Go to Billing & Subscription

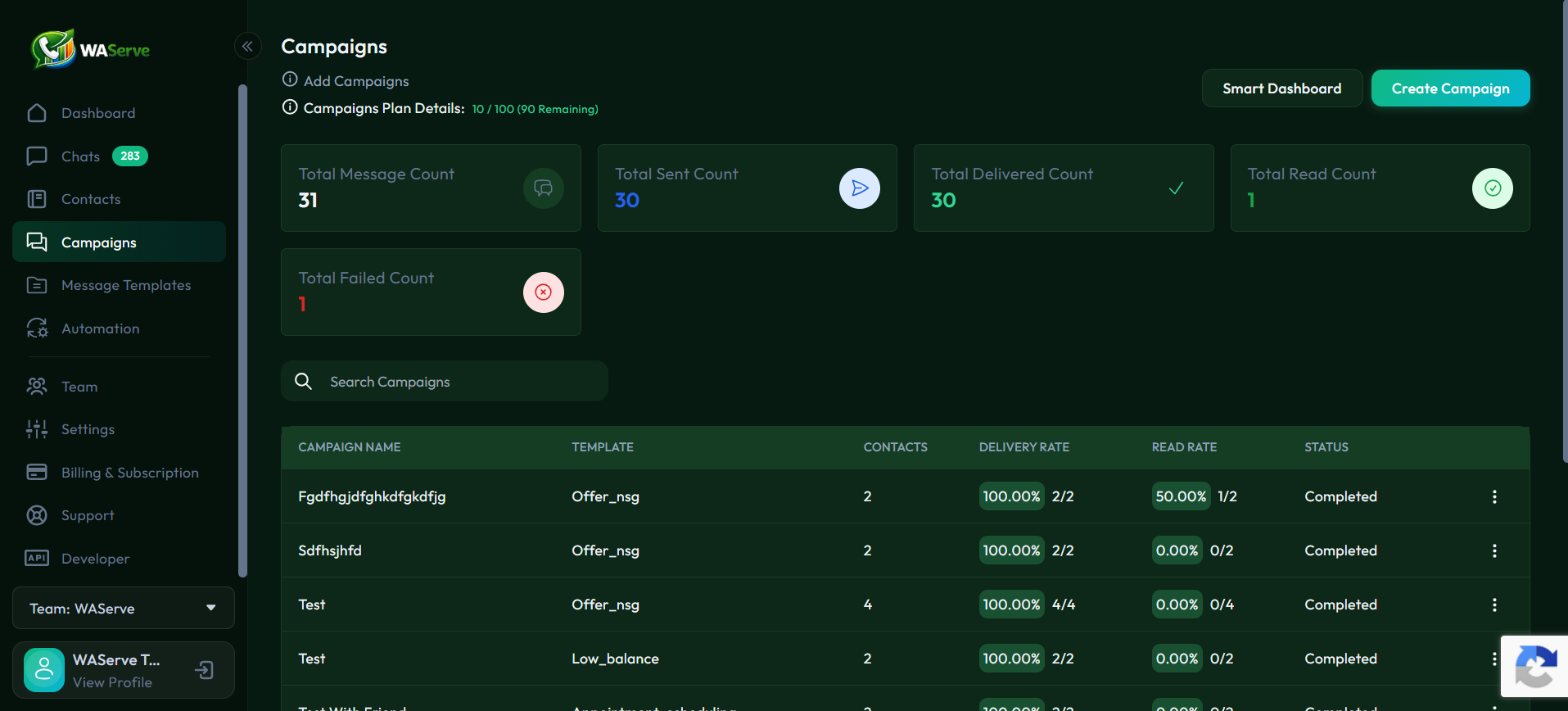pos(129,473)
